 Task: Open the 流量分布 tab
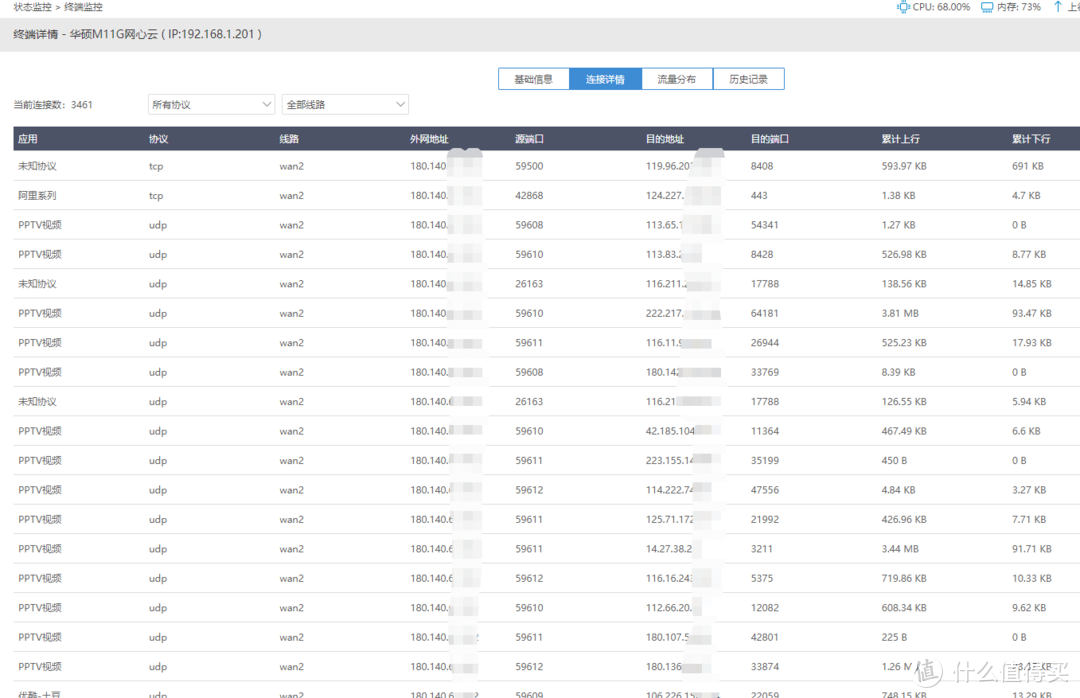[x=677, y=79]
